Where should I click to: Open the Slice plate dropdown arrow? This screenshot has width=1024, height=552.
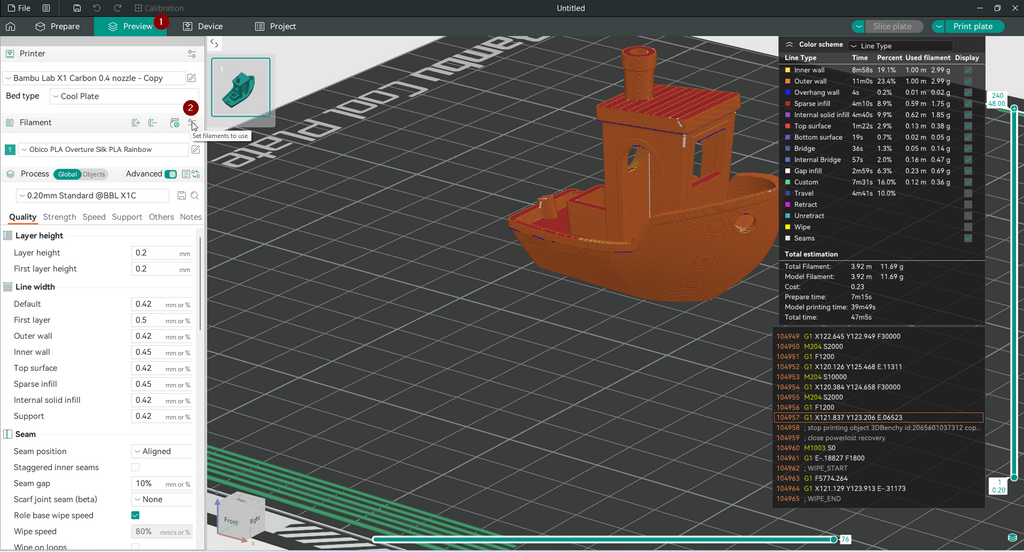coord(858,26)
